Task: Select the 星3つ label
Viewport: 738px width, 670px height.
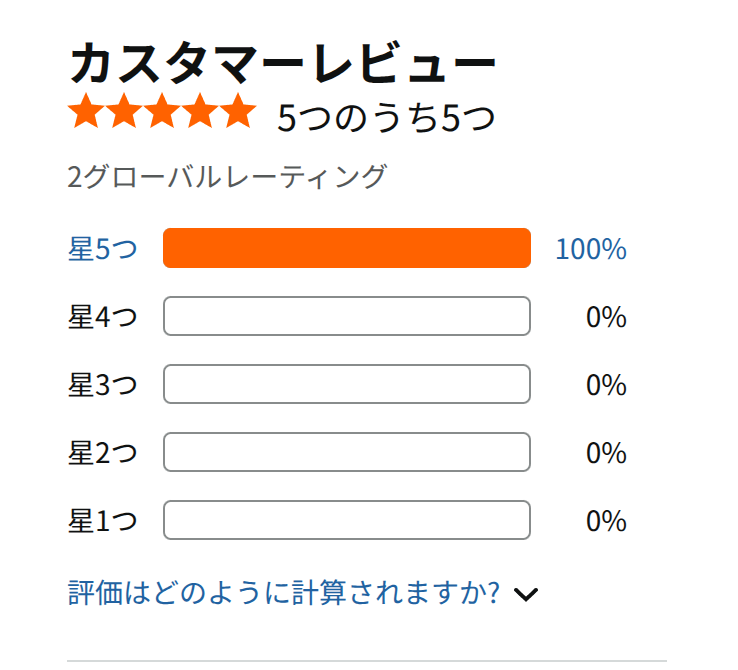Action: tap(103, 384)
